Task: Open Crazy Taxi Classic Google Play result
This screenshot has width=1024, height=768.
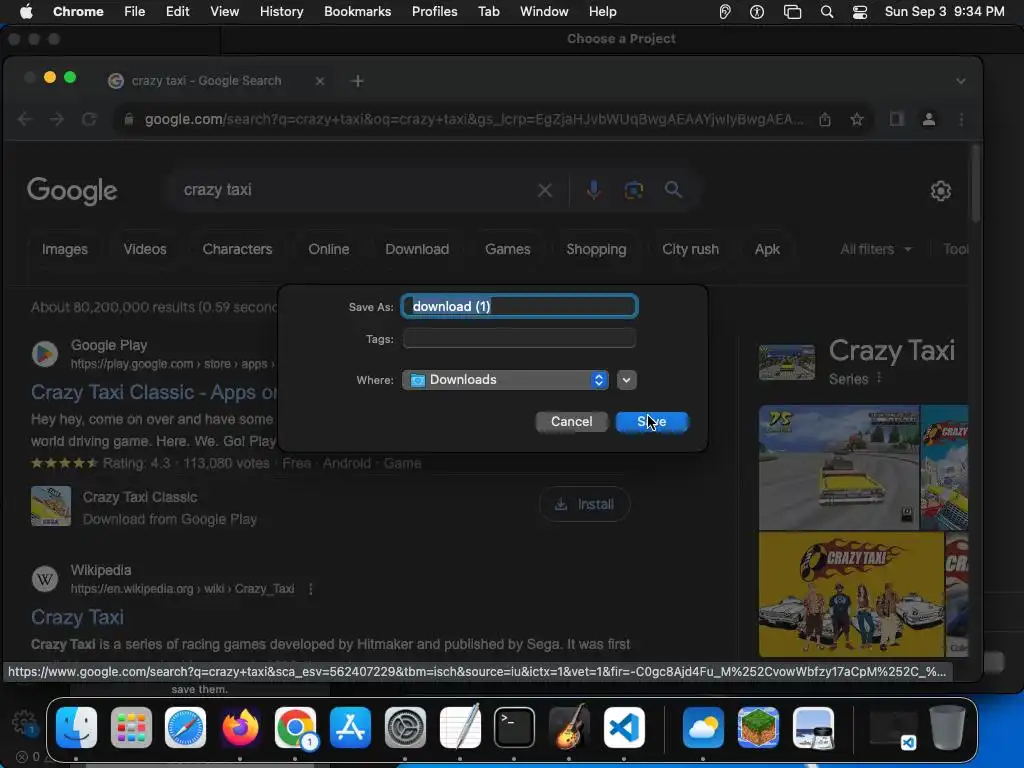Action: (x=153, y=392)
